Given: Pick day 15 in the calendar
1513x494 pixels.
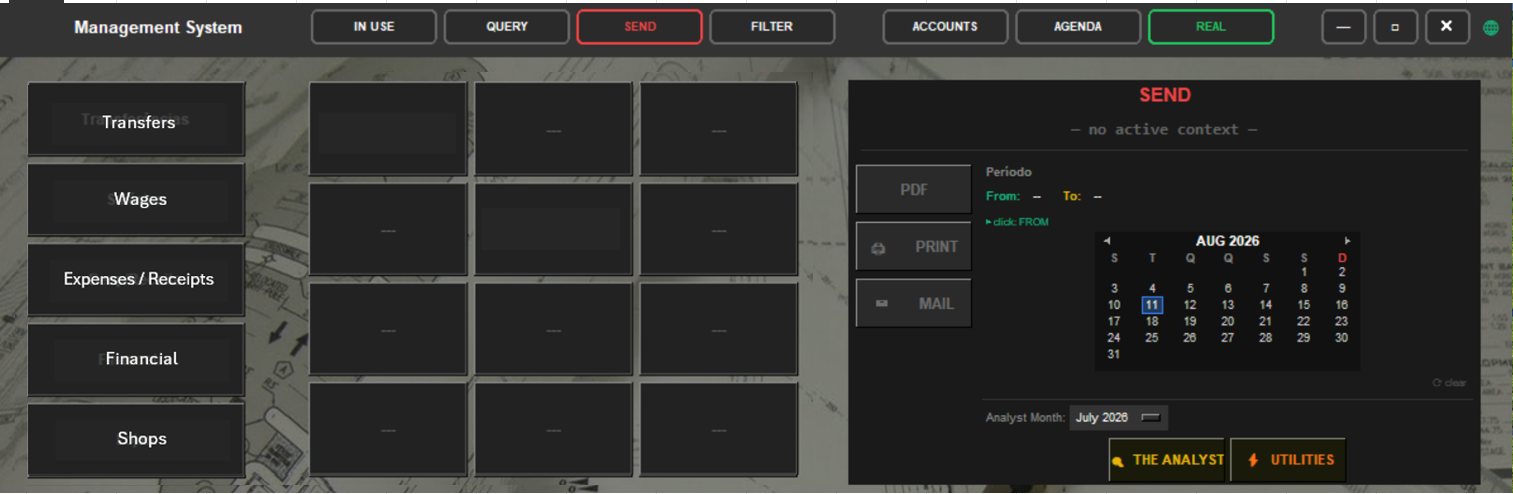Looking at the screenshot, I should [1304, 305].
